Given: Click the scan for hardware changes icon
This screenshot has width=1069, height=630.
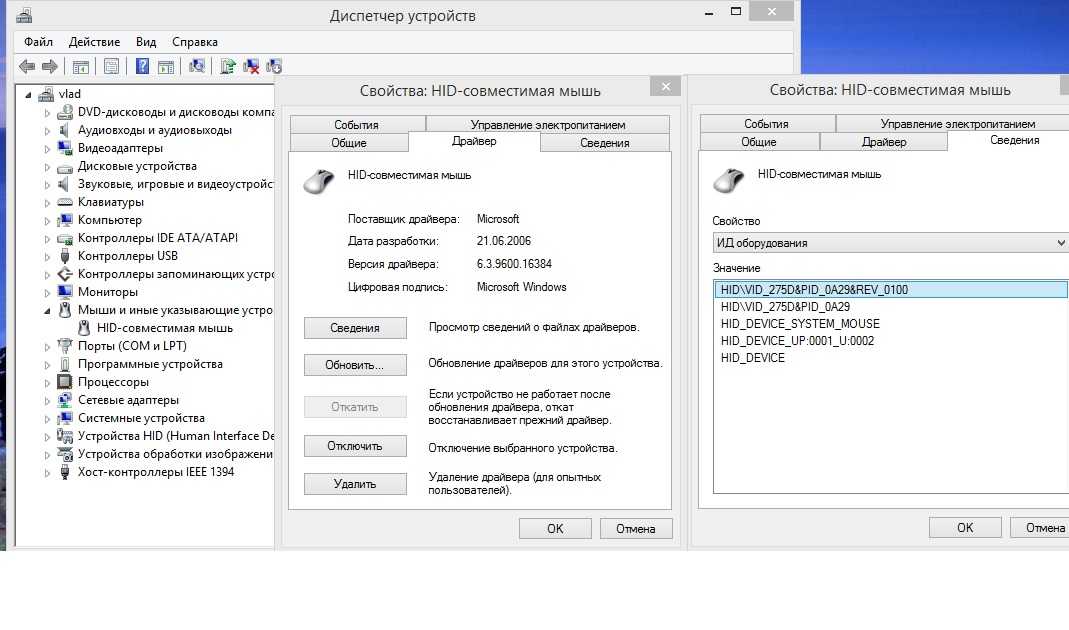Looking at the screenshot, I should 197,66.
